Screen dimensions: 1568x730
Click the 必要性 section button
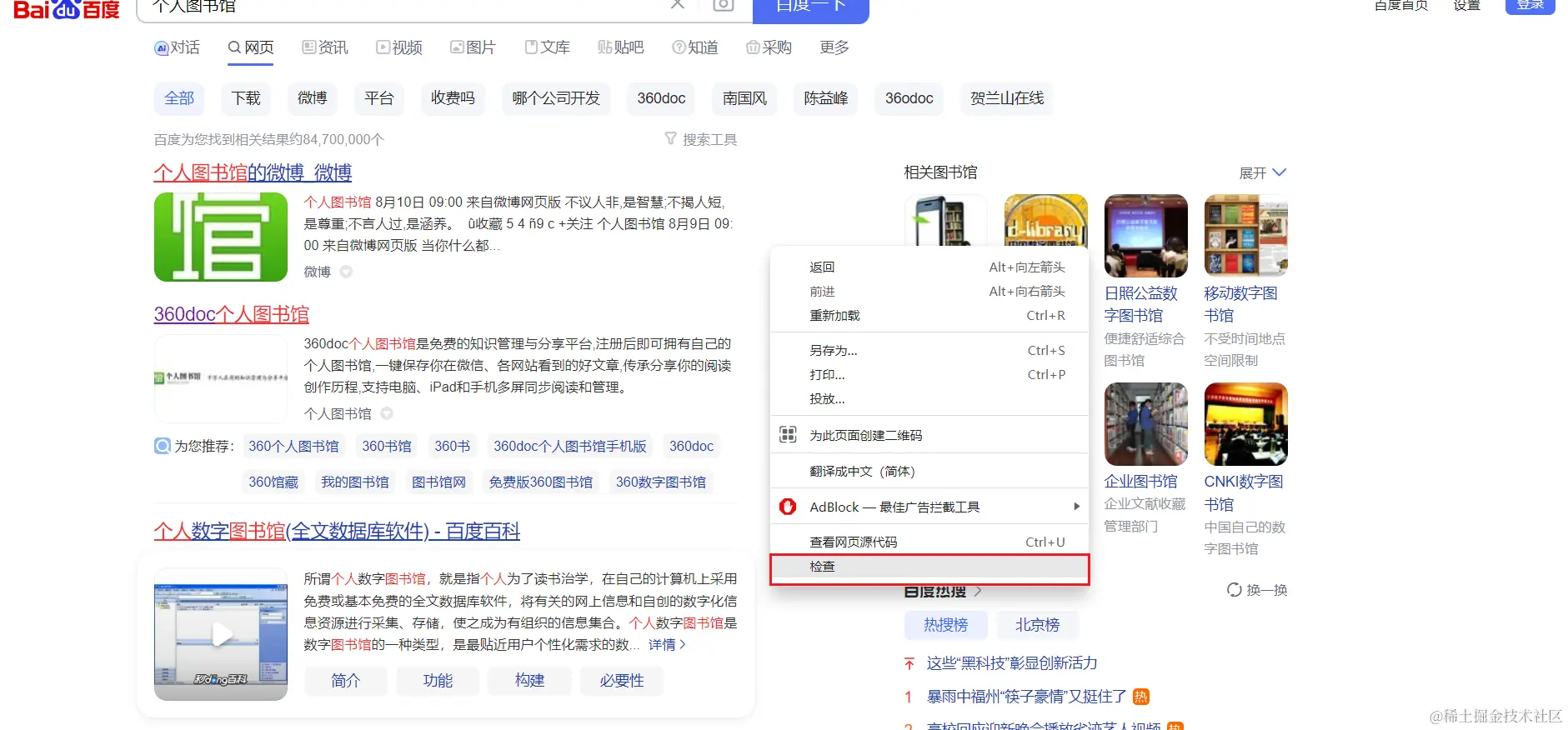622,681
